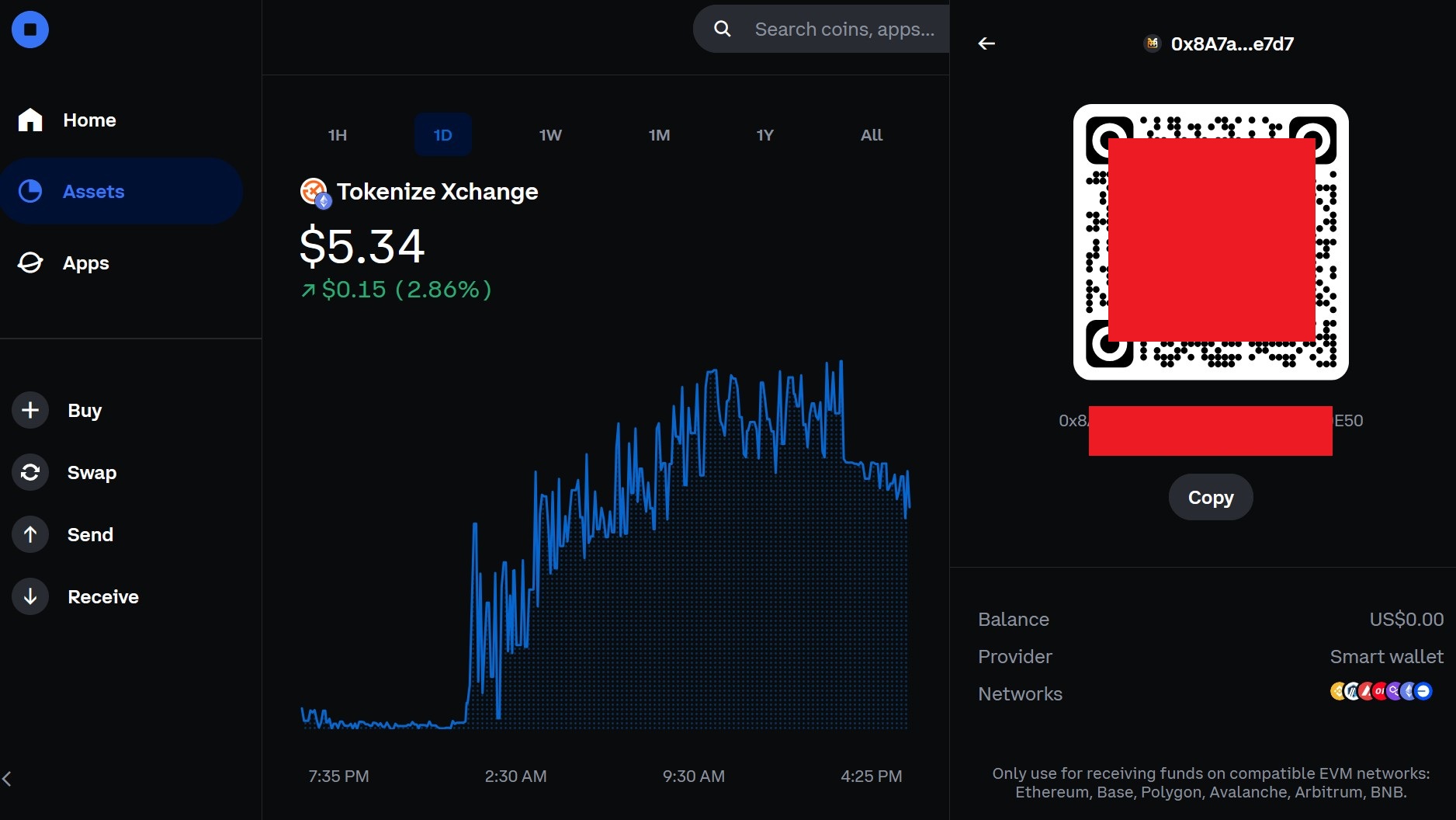Click the $5.34 price value
Screen dimensions: 1456x820
click(362, 246)
